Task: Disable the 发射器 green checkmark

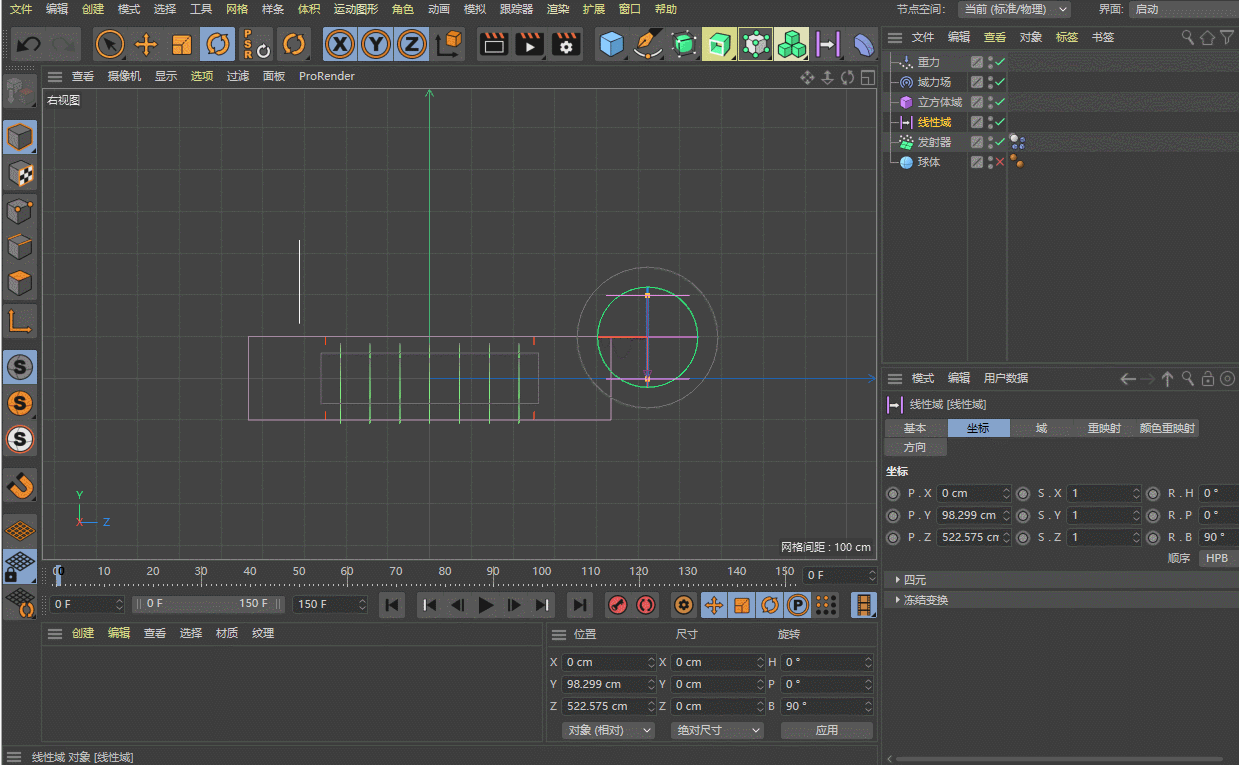Action: [x=999, y=142]
